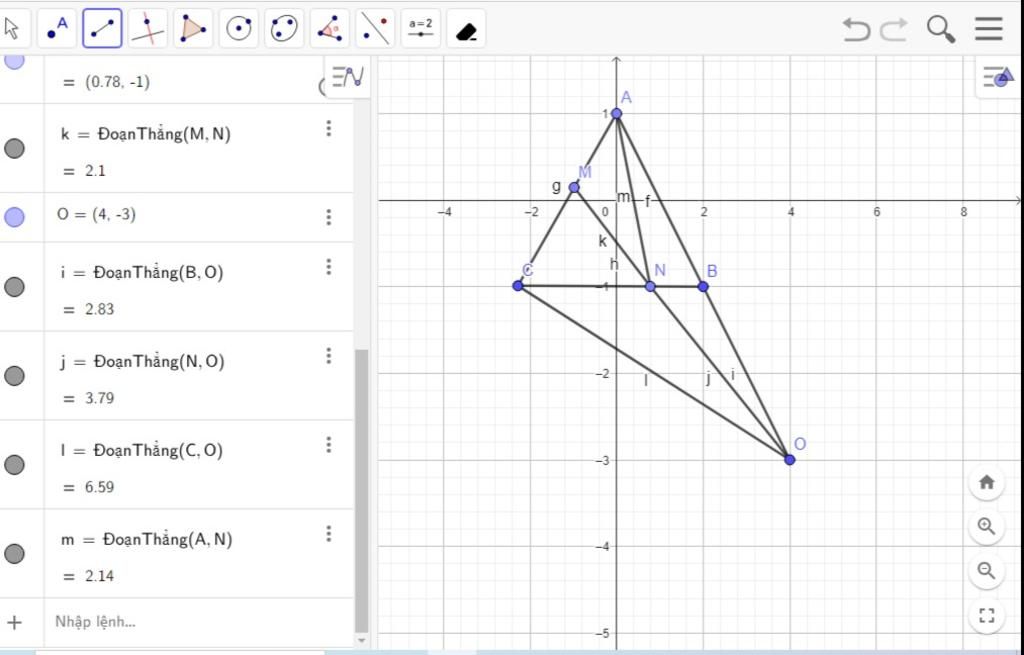The image size is (1024, 655).
Task: Open more options for segment k
Action: coord(328,128)
